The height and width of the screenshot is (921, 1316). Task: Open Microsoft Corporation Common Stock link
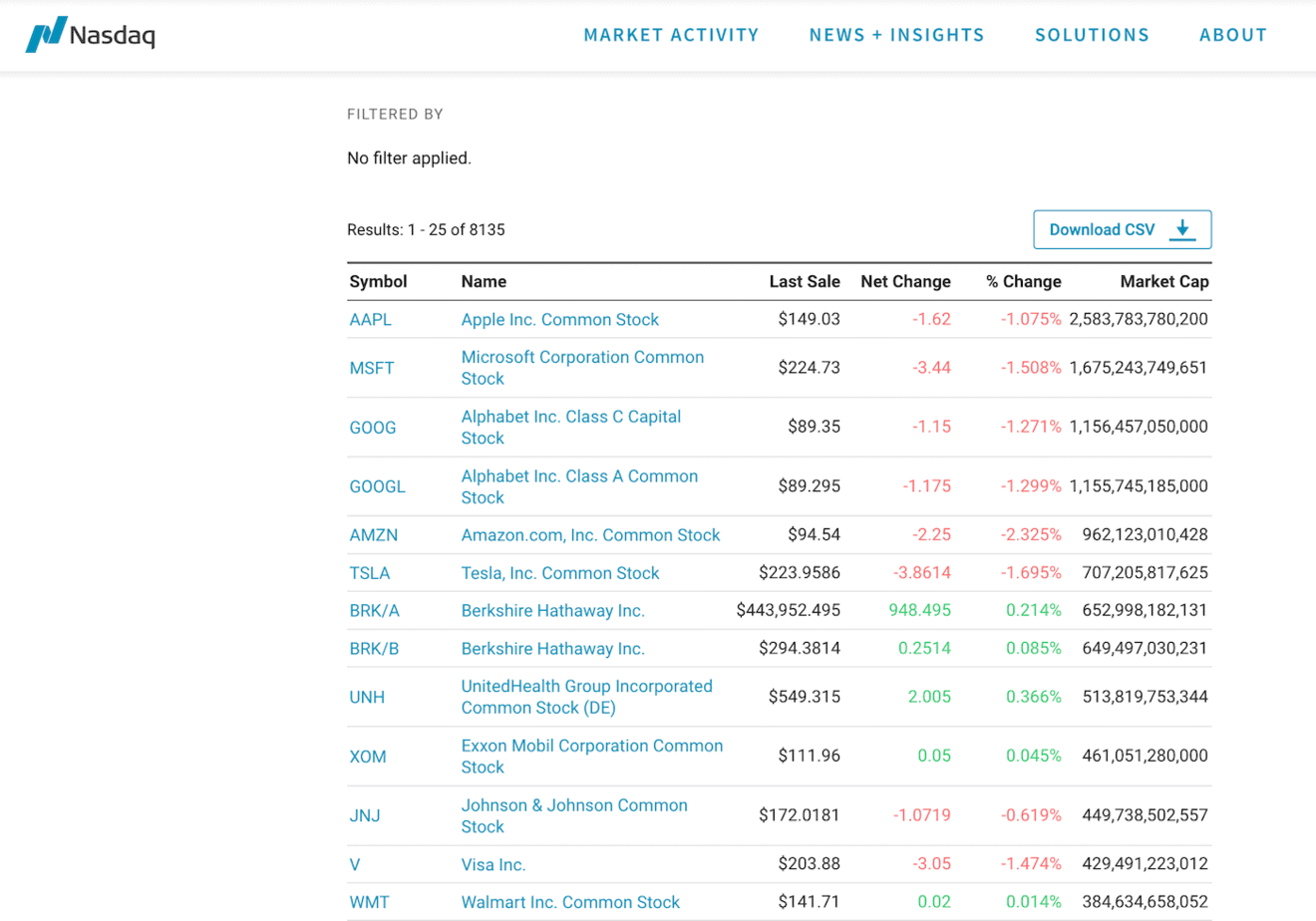[582, 368]
